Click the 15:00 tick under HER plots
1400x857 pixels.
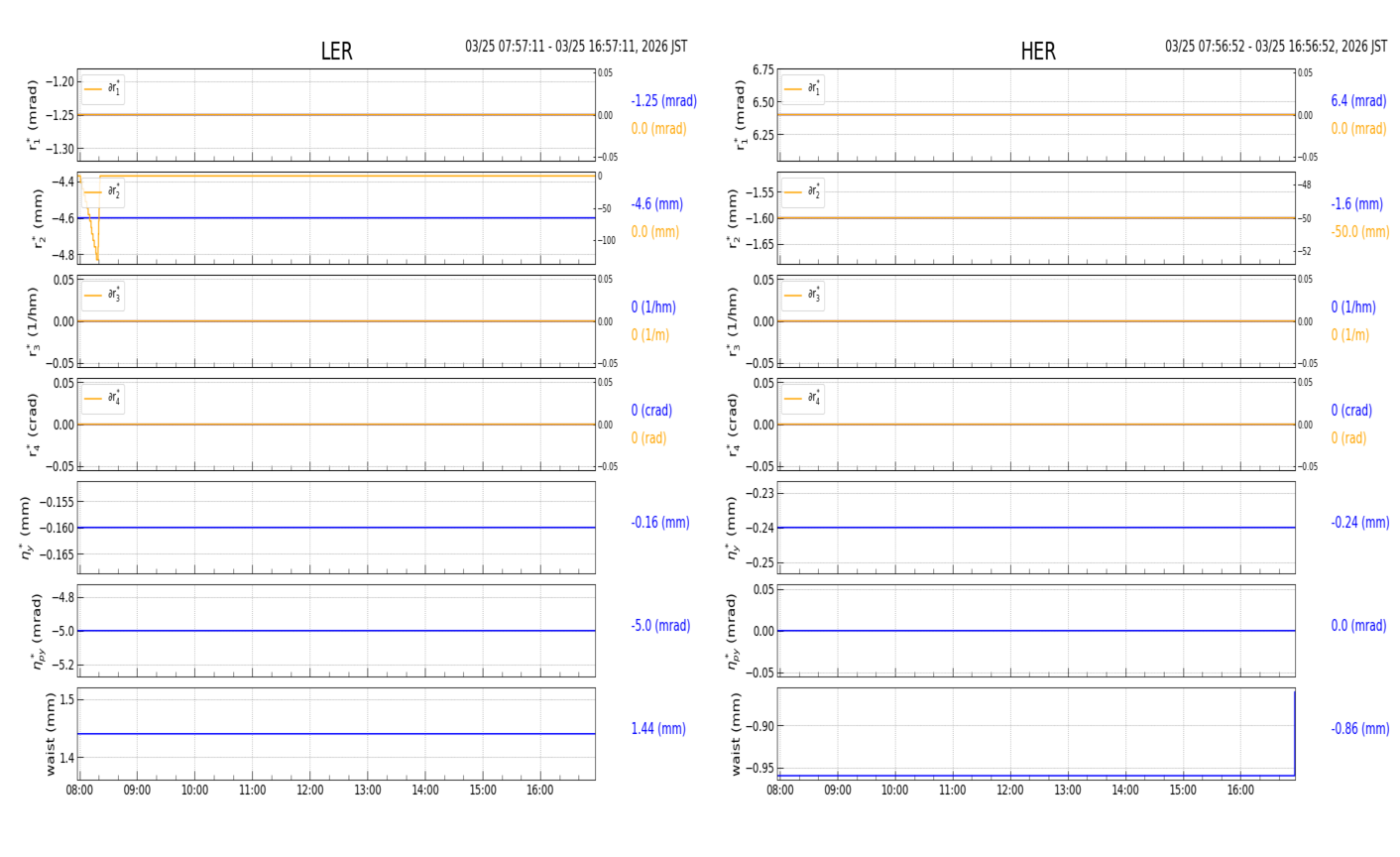[1183, 791]
